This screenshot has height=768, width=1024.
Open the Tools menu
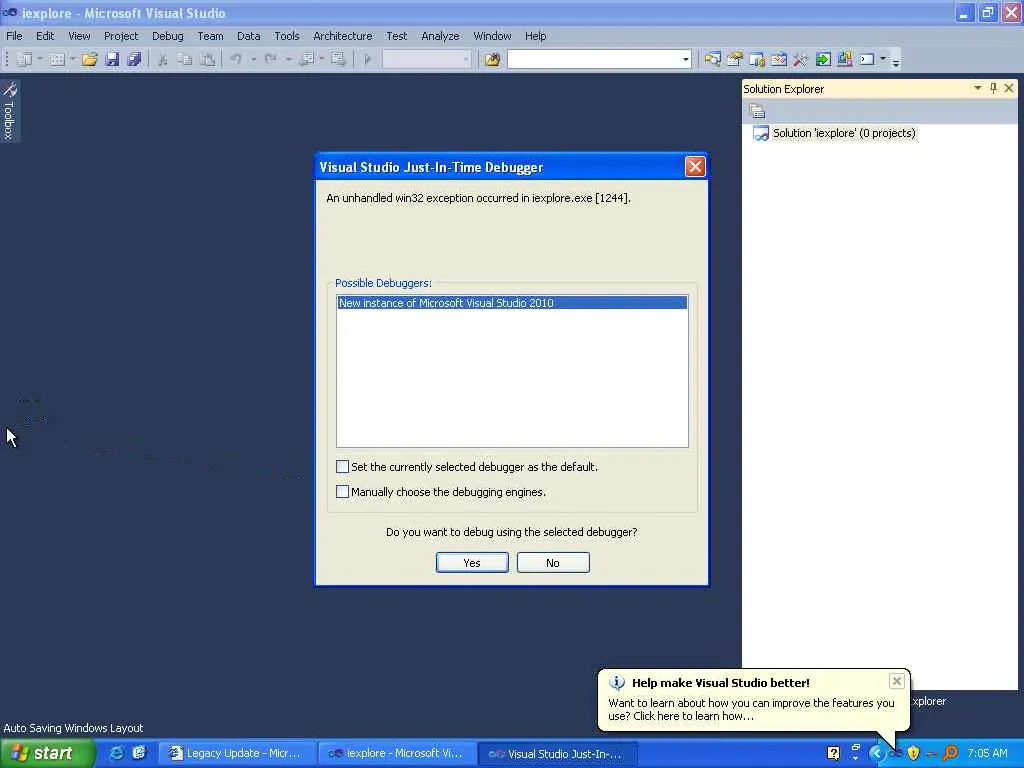pyautogui.click(x=287, y=36)
